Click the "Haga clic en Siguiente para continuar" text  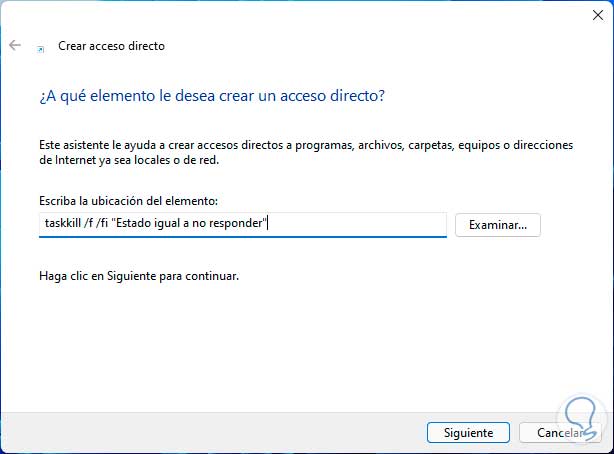click(x=139, y=275)
